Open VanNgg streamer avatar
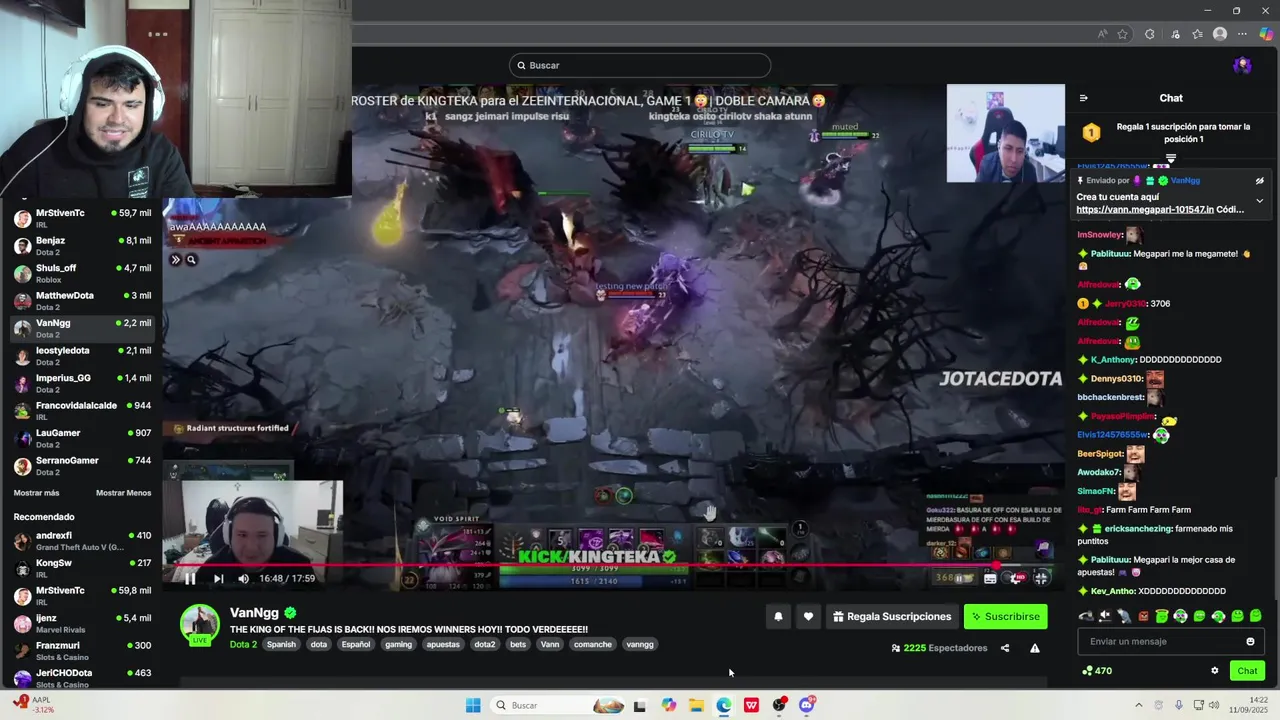Screen dimensions: 1280x720 point(199,624)
